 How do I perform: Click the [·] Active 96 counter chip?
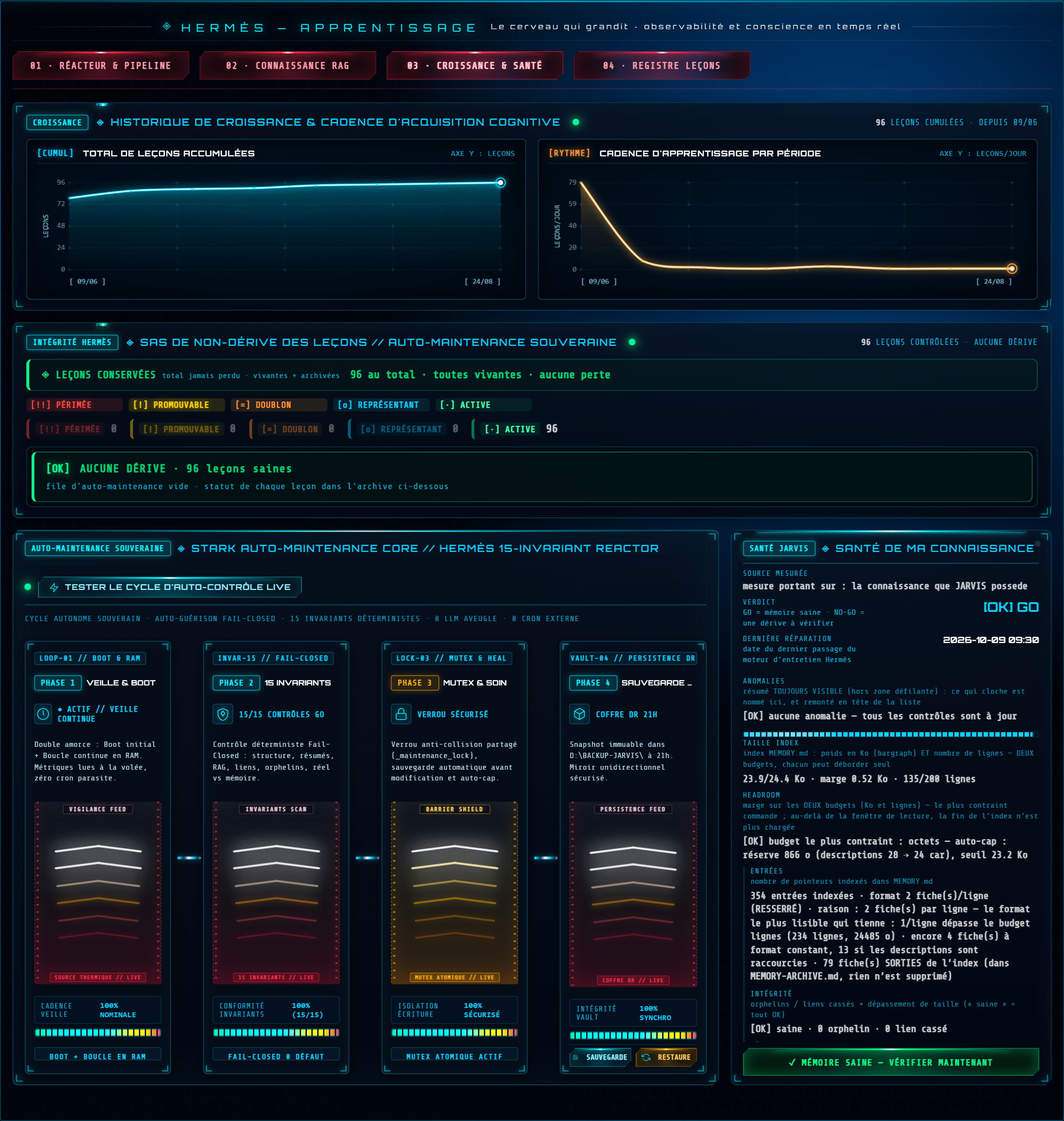(516, 429)
